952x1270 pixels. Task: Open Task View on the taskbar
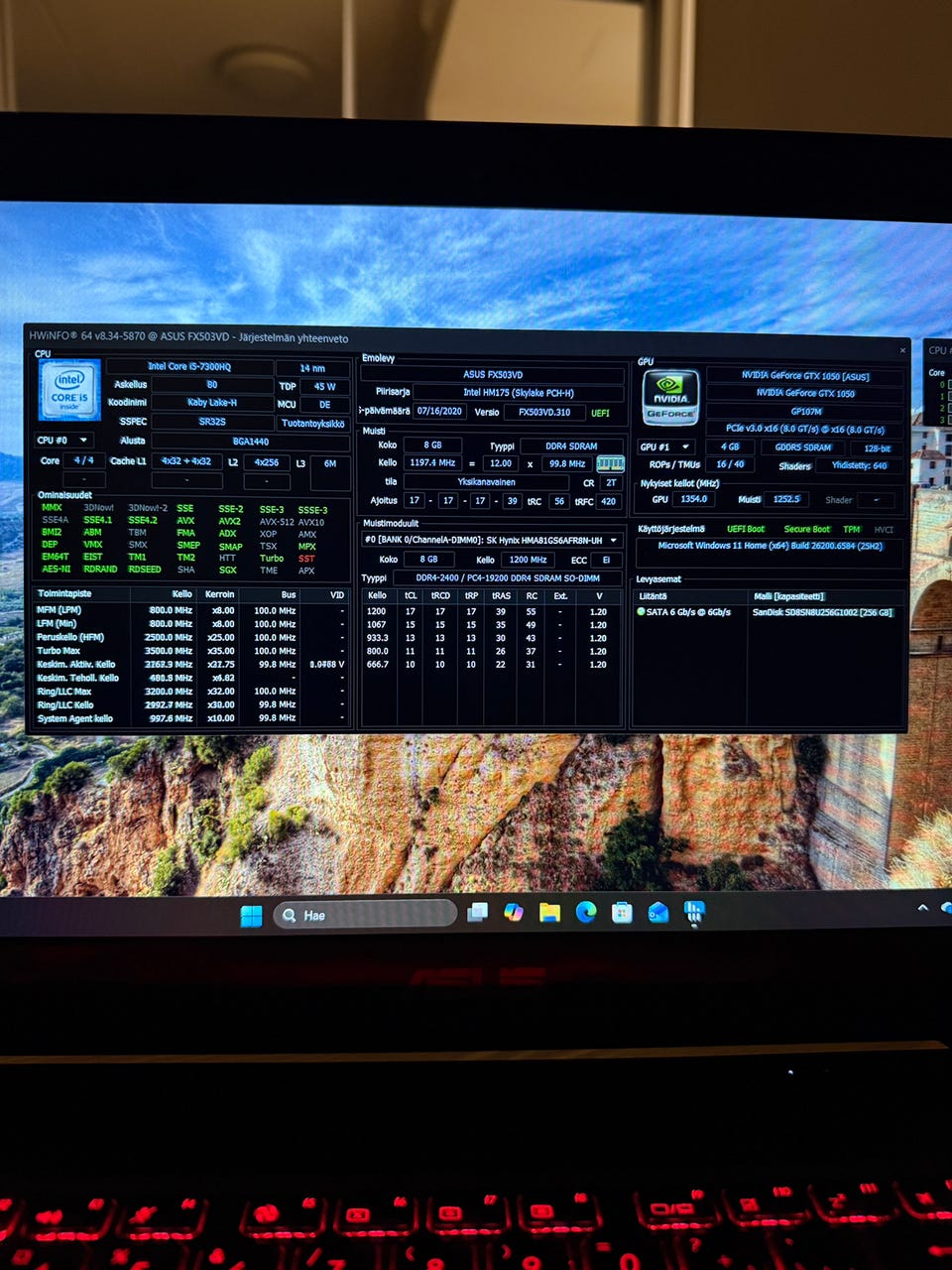(477, 912)
